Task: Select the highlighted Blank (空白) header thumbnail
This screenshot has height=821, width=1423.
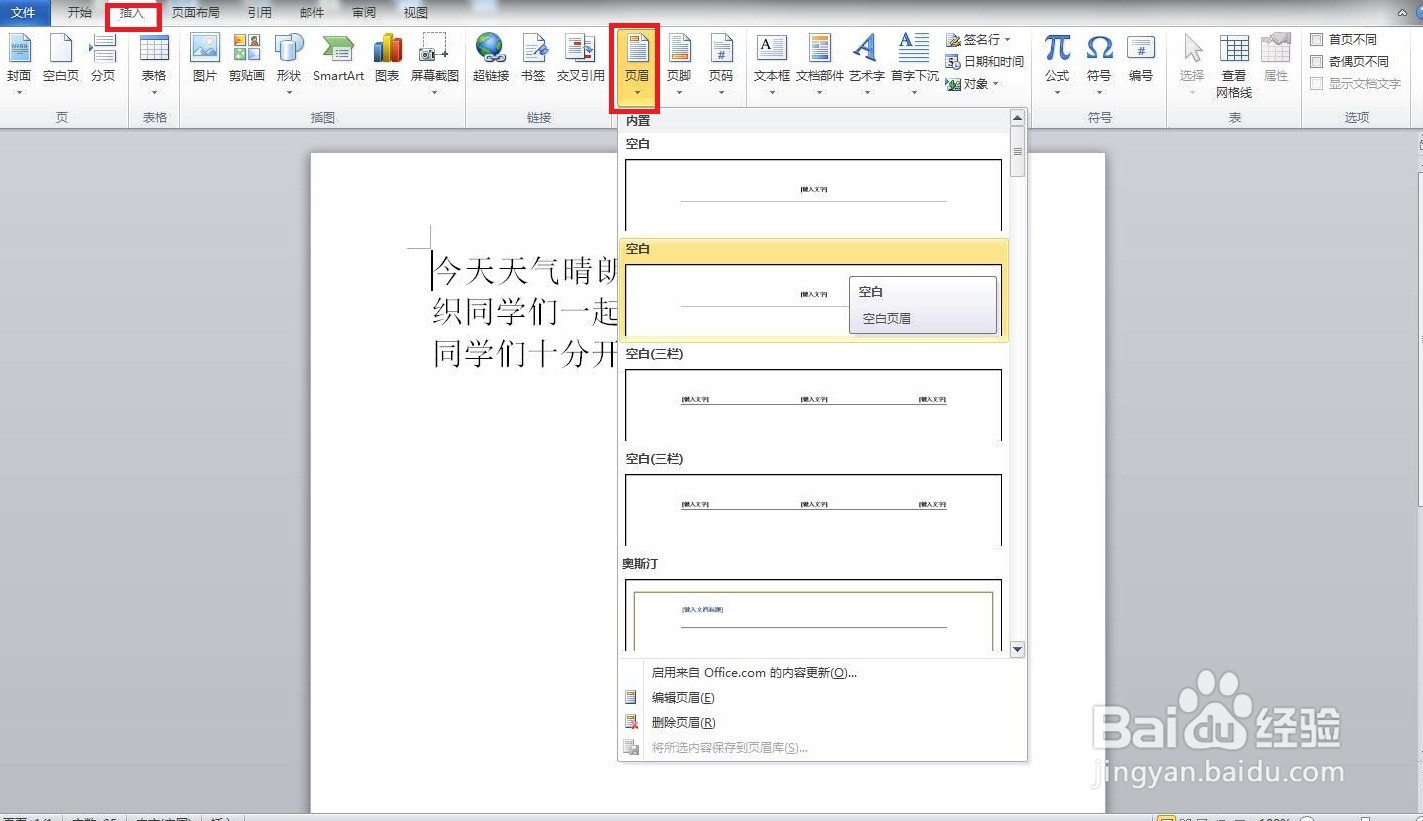Action: pos(813,300)
